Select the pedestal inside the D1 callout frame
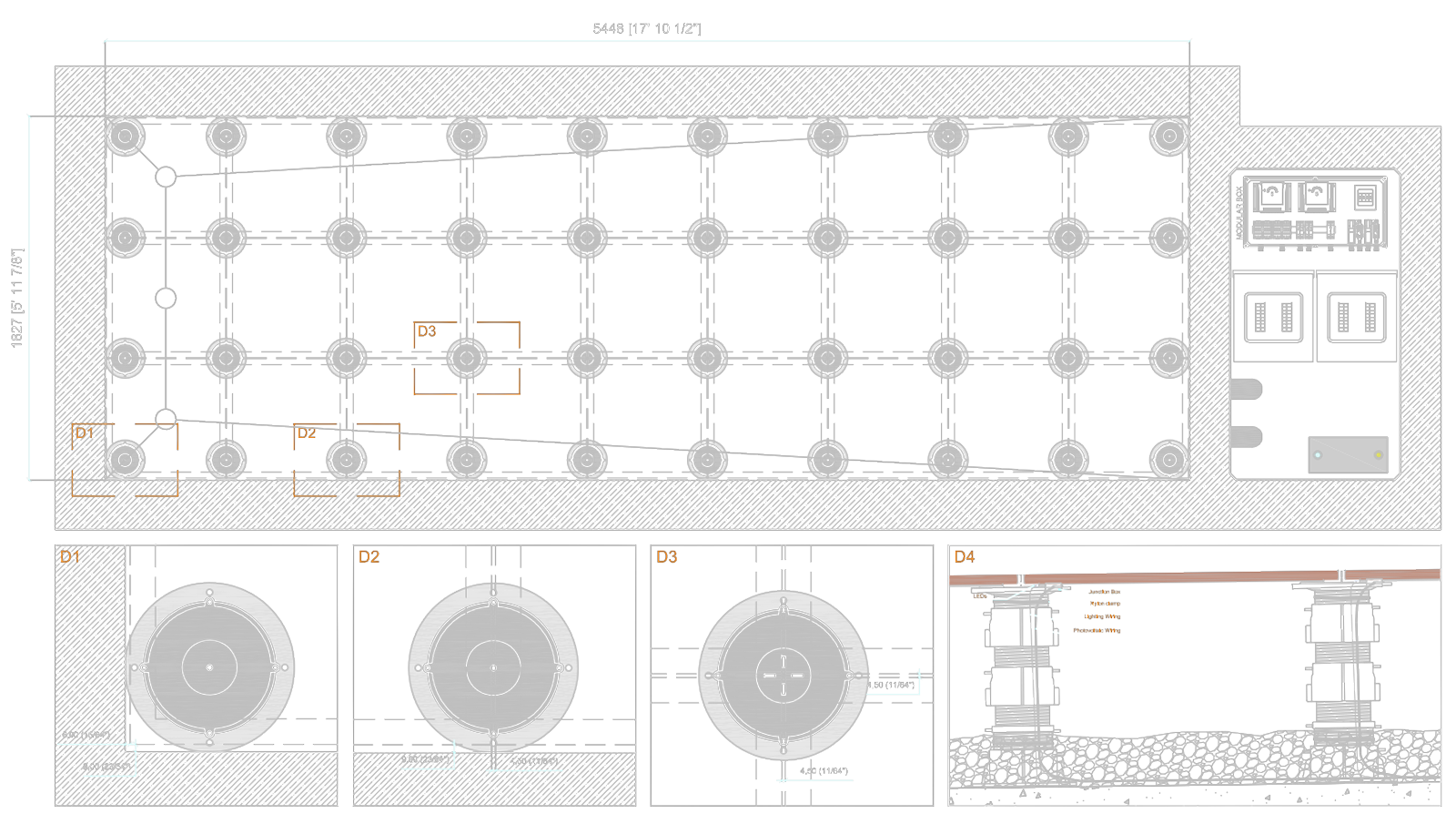Screen dimensions: 1456x834 tap(126, 460)
